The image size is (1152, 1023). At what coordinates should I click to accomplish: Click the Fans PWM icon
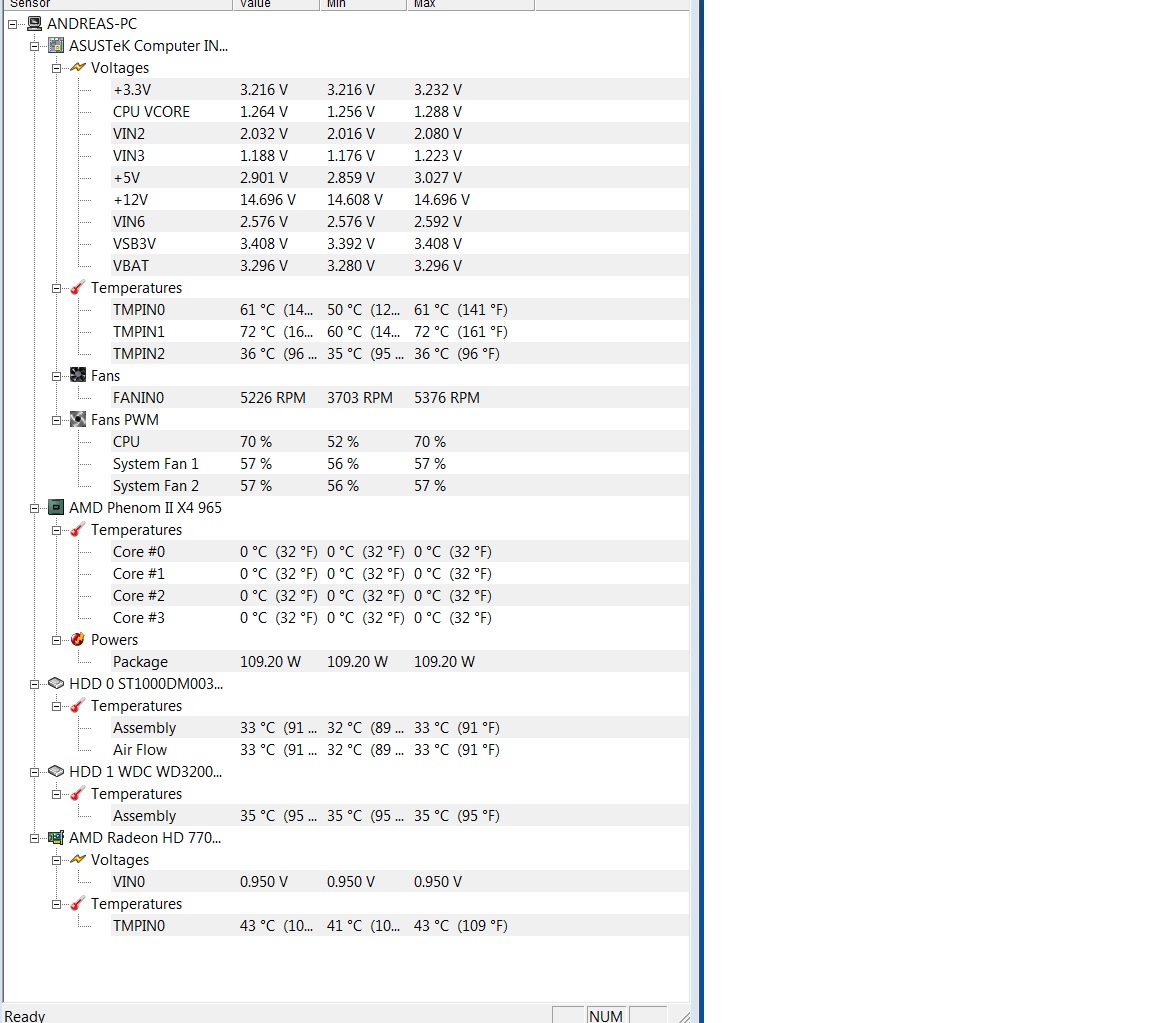[78, 420]
